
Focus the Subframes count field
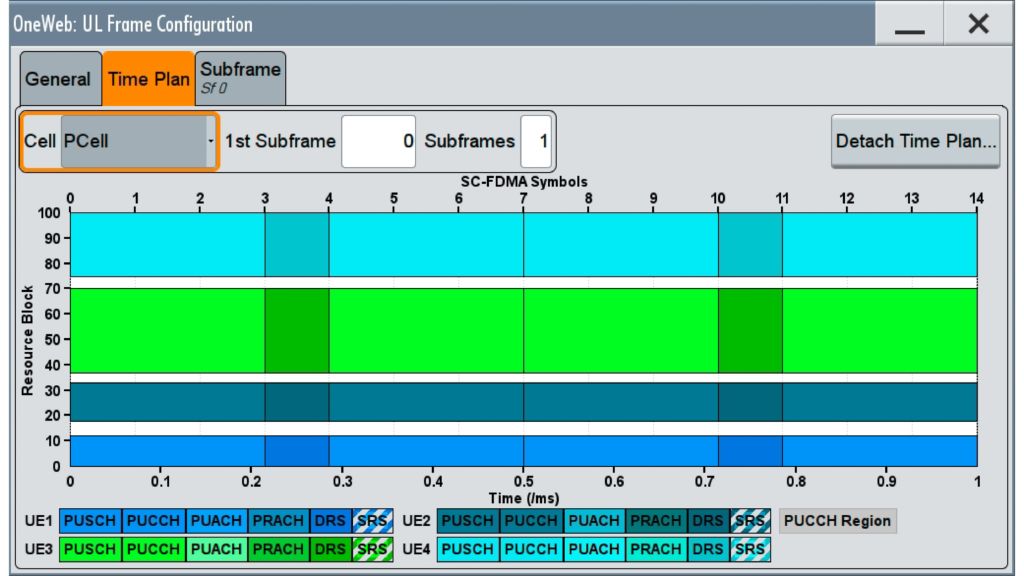(x=535, y=141)
